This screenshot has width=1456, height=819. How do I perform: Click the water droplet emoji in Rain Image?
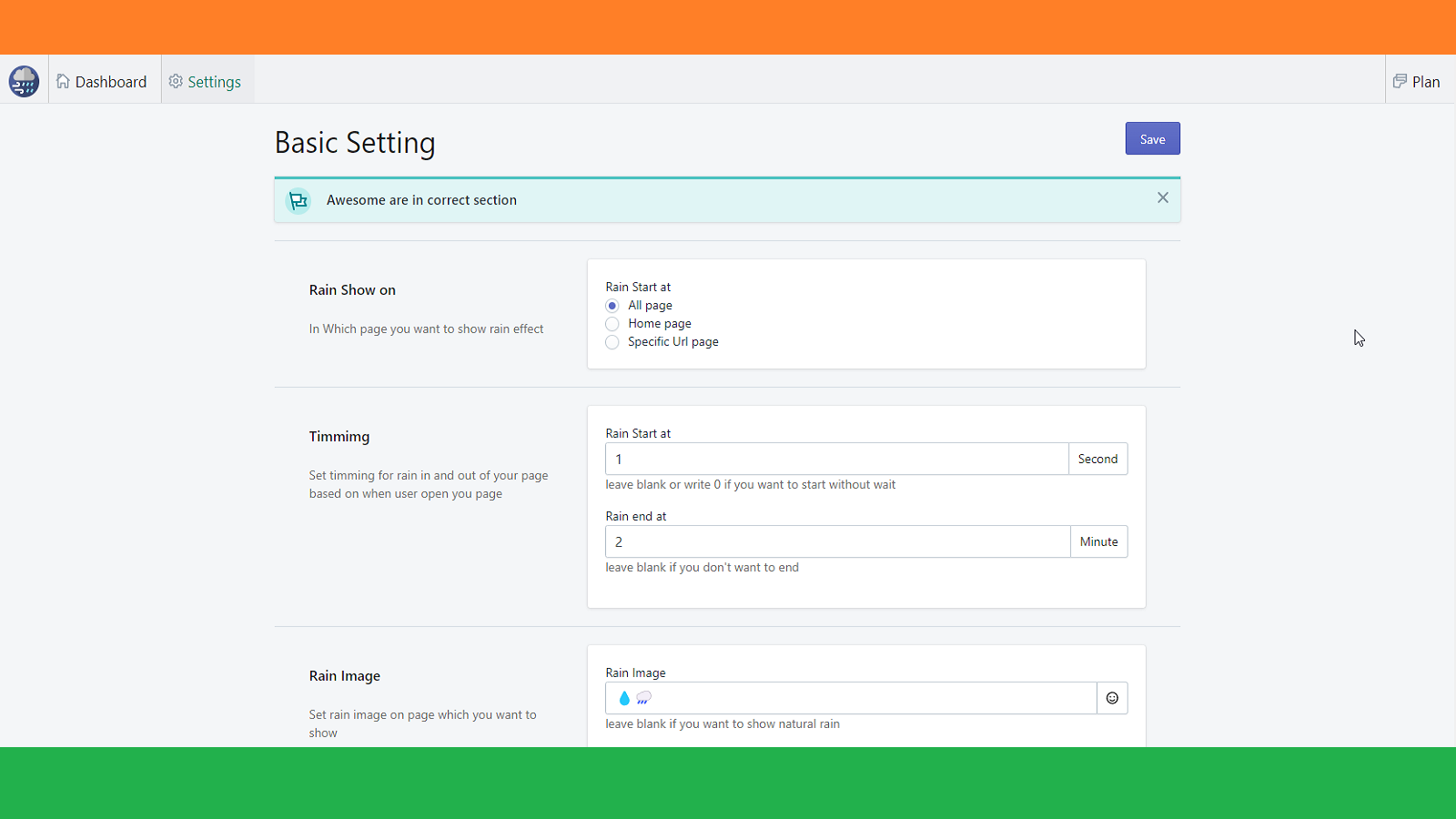(x=624, y=698)
